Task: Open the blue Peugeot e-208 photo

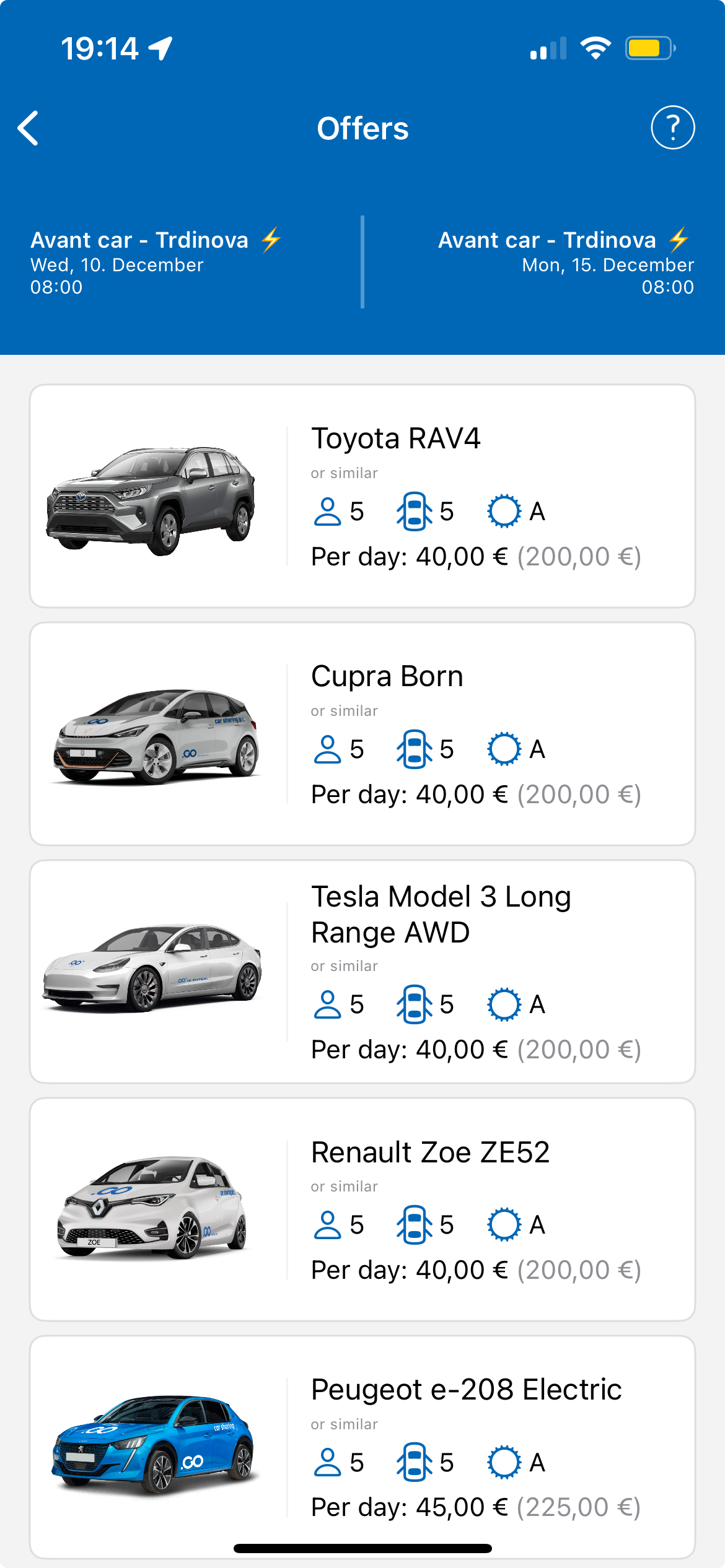Action: click(154, 1443)
